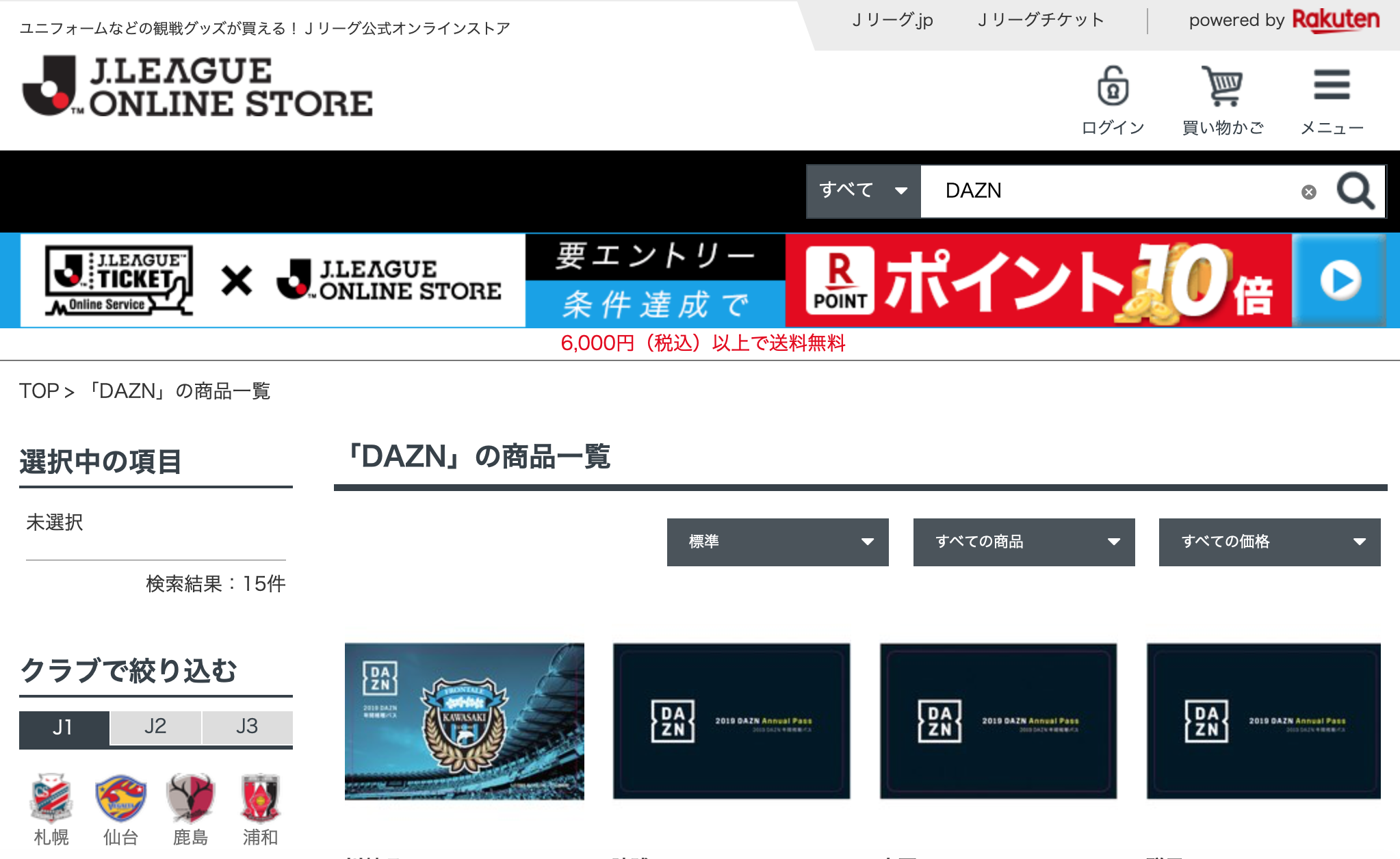Screen dimensions: 1400x859
Task: Click the 未選択 selection status text
Action: point(55,523)
